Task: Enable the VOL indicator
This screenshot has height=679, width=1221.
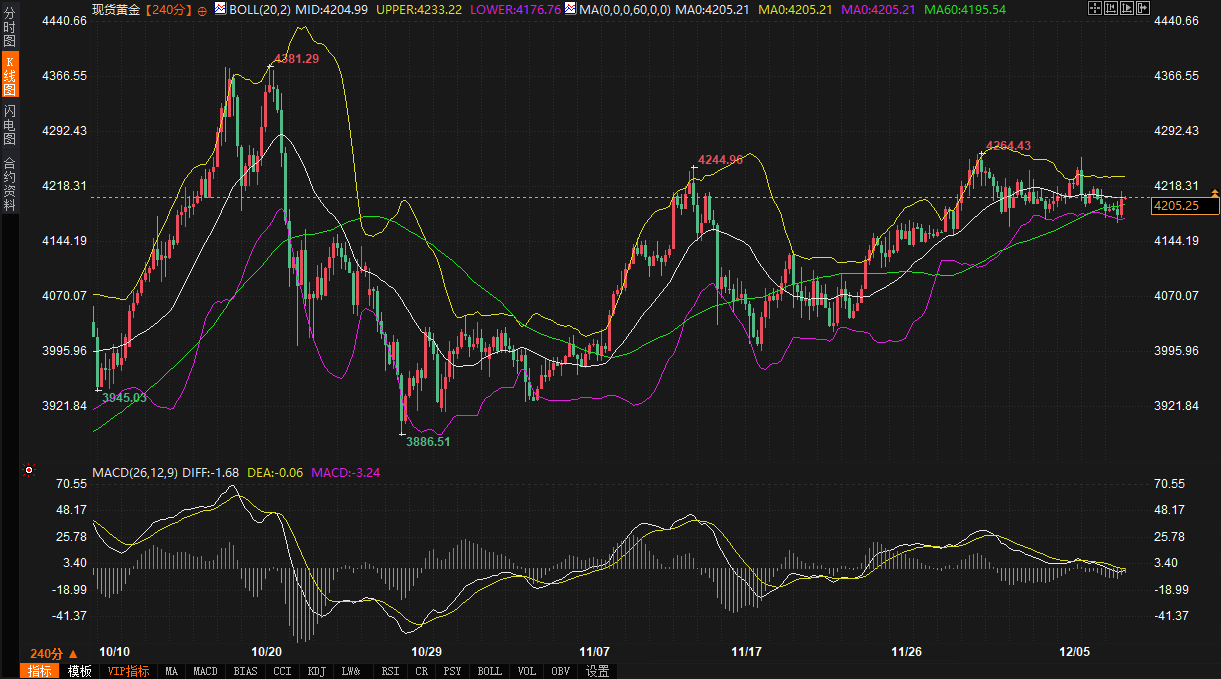Action: (x=526, y=671)
